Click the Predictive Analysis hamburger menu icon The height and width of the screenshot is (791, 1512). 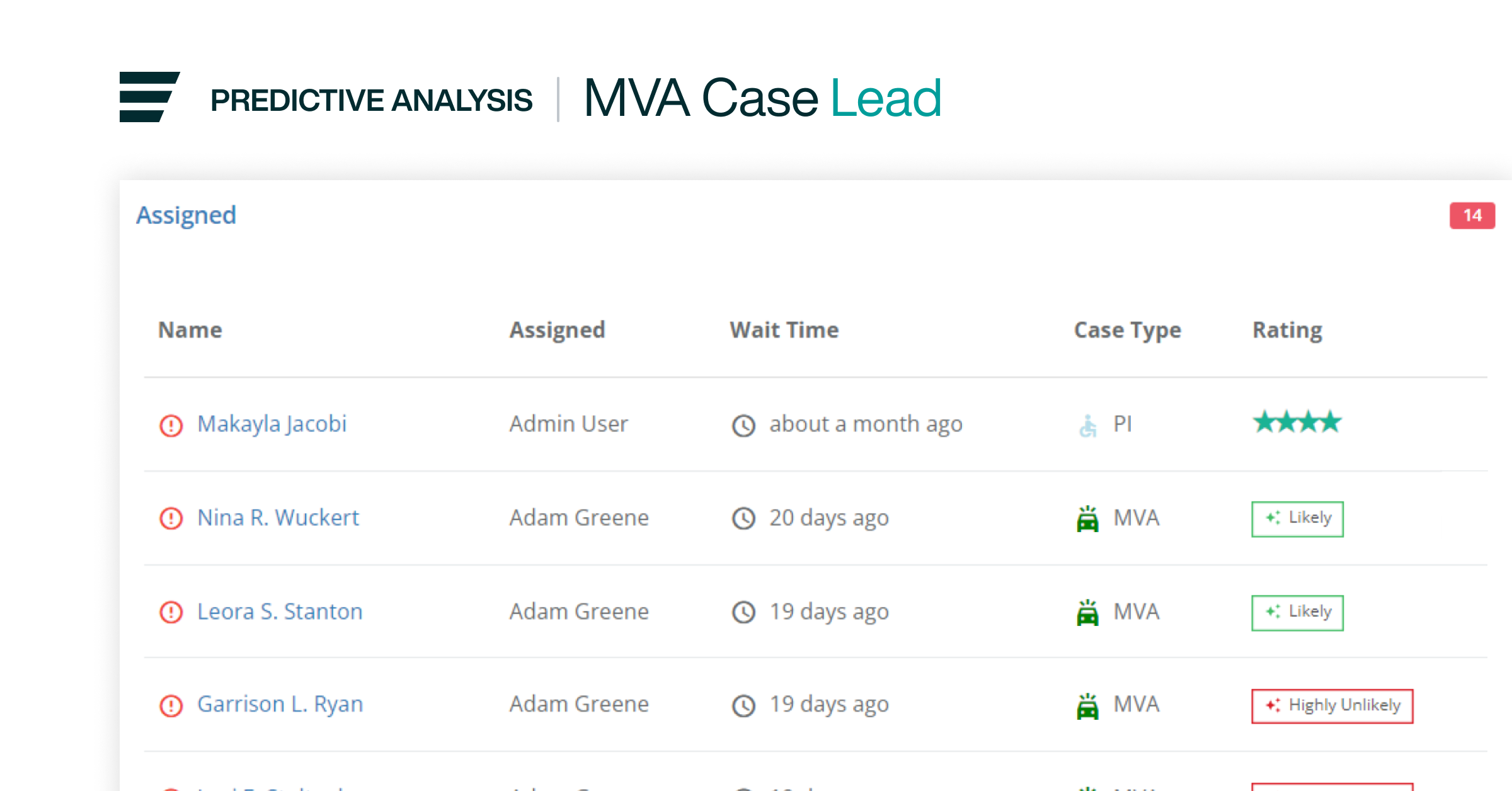147,97
